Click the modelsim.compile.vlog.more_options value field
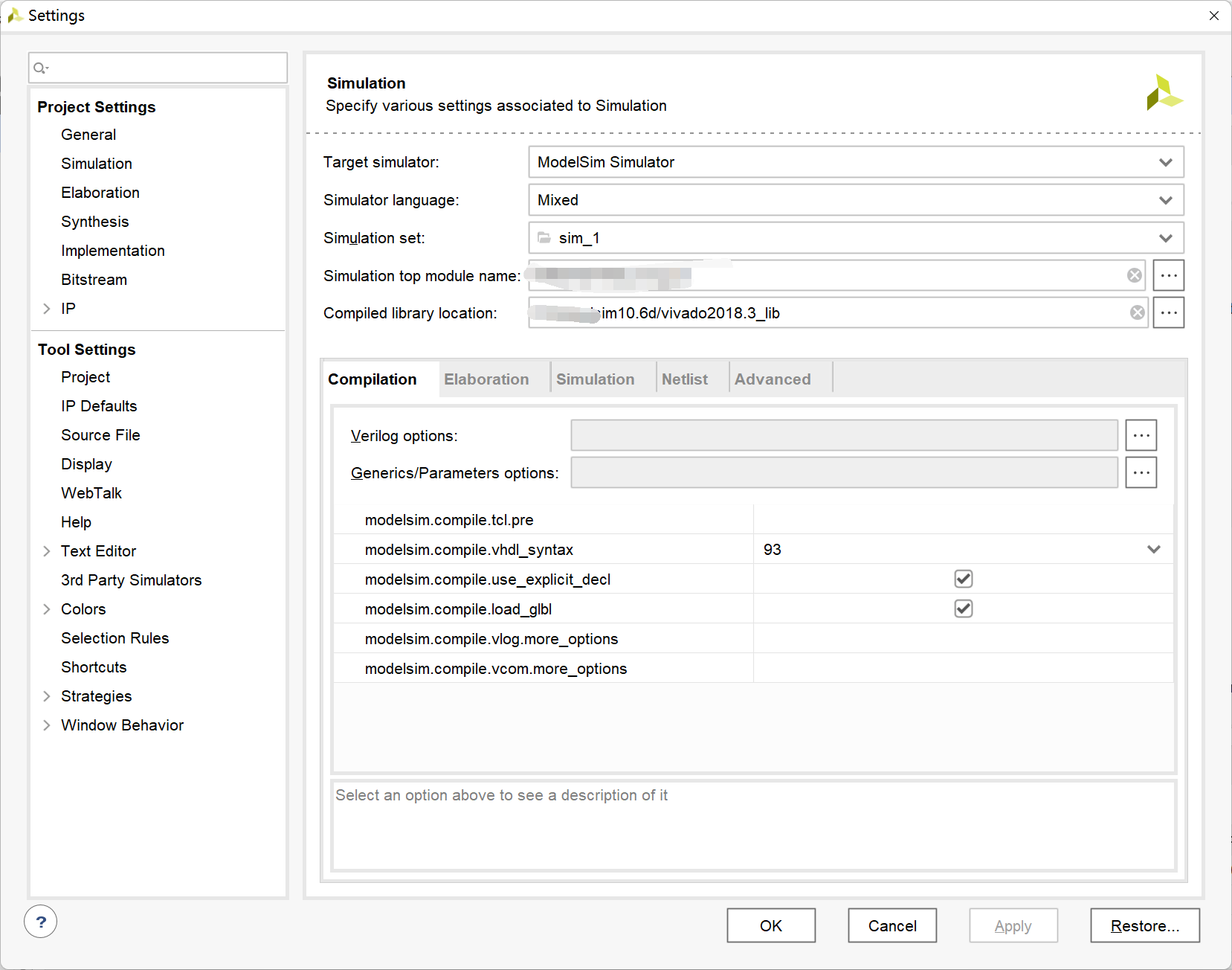Image resolution: width=1232 pixels, height=970 pixels. (x=963, y=639)
